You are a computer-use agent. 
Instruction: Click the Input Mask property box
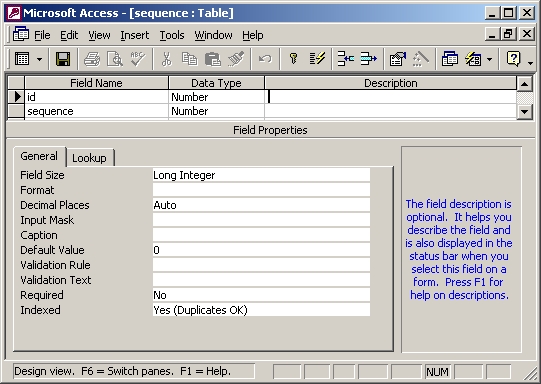[261, 220]
